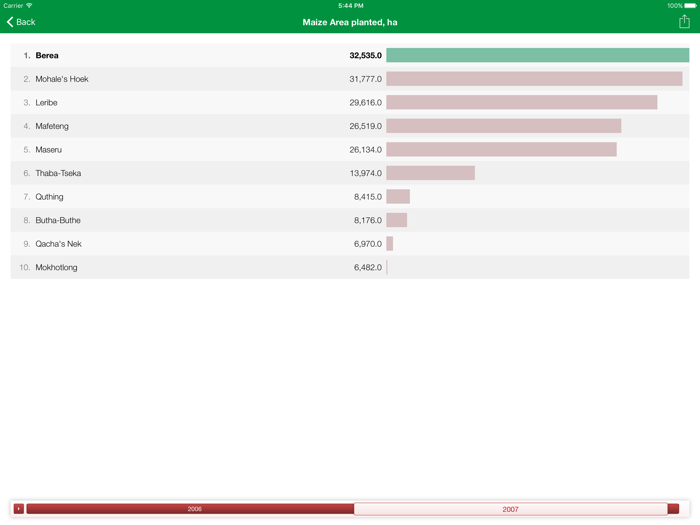Tap the 5:44 PM clock
700x525 pixels.
pos(350,6)
